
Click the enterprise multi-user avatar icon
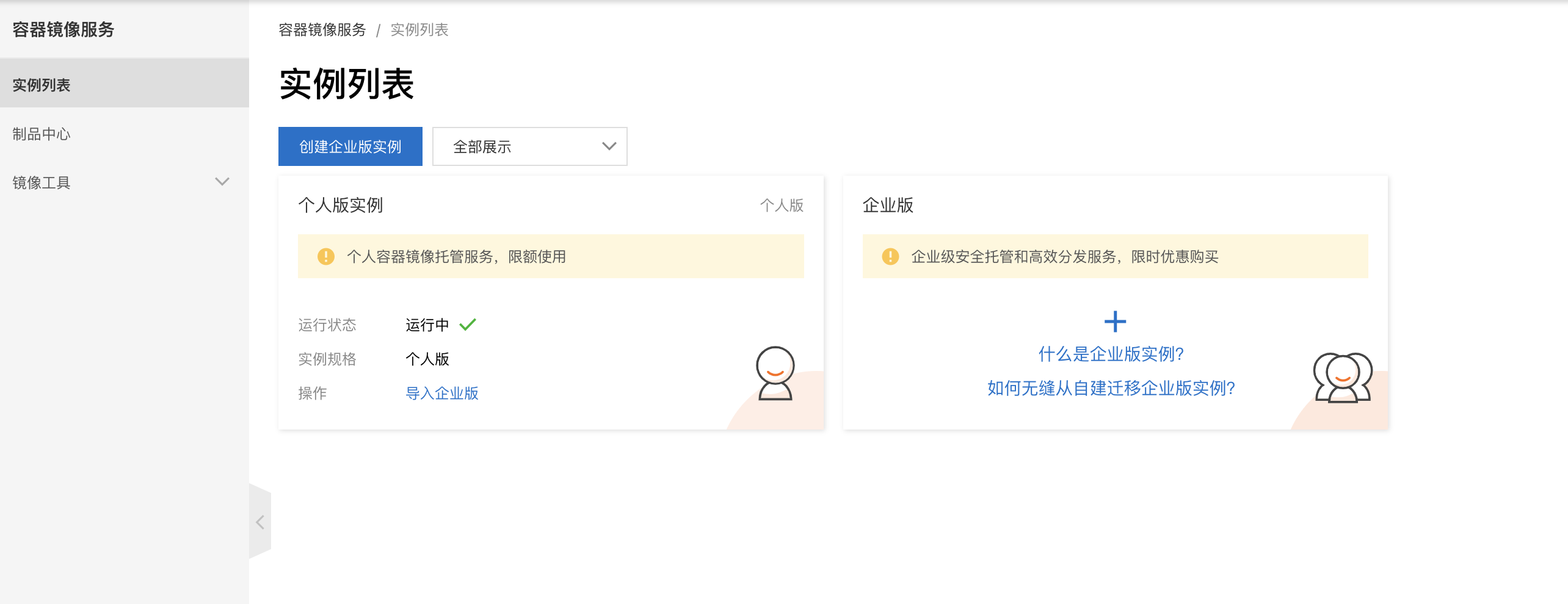click(1343, 378)
